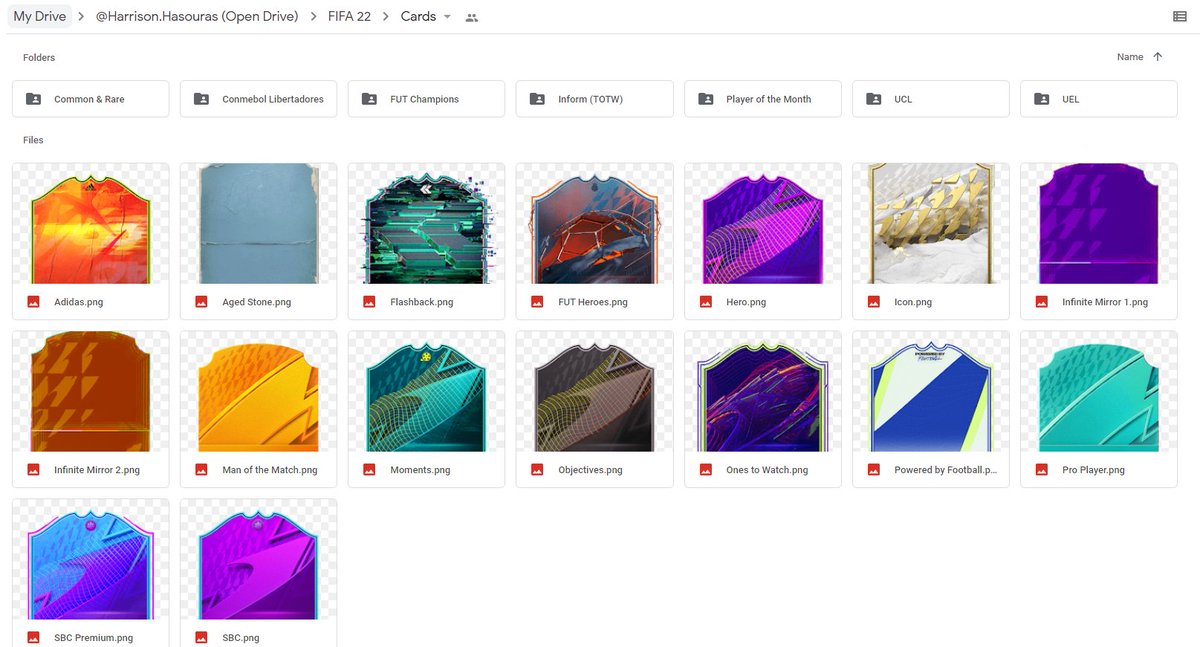Select the Moments.png thumbnail
Viewport: 1200px width, 647px height.
[427, 391]
